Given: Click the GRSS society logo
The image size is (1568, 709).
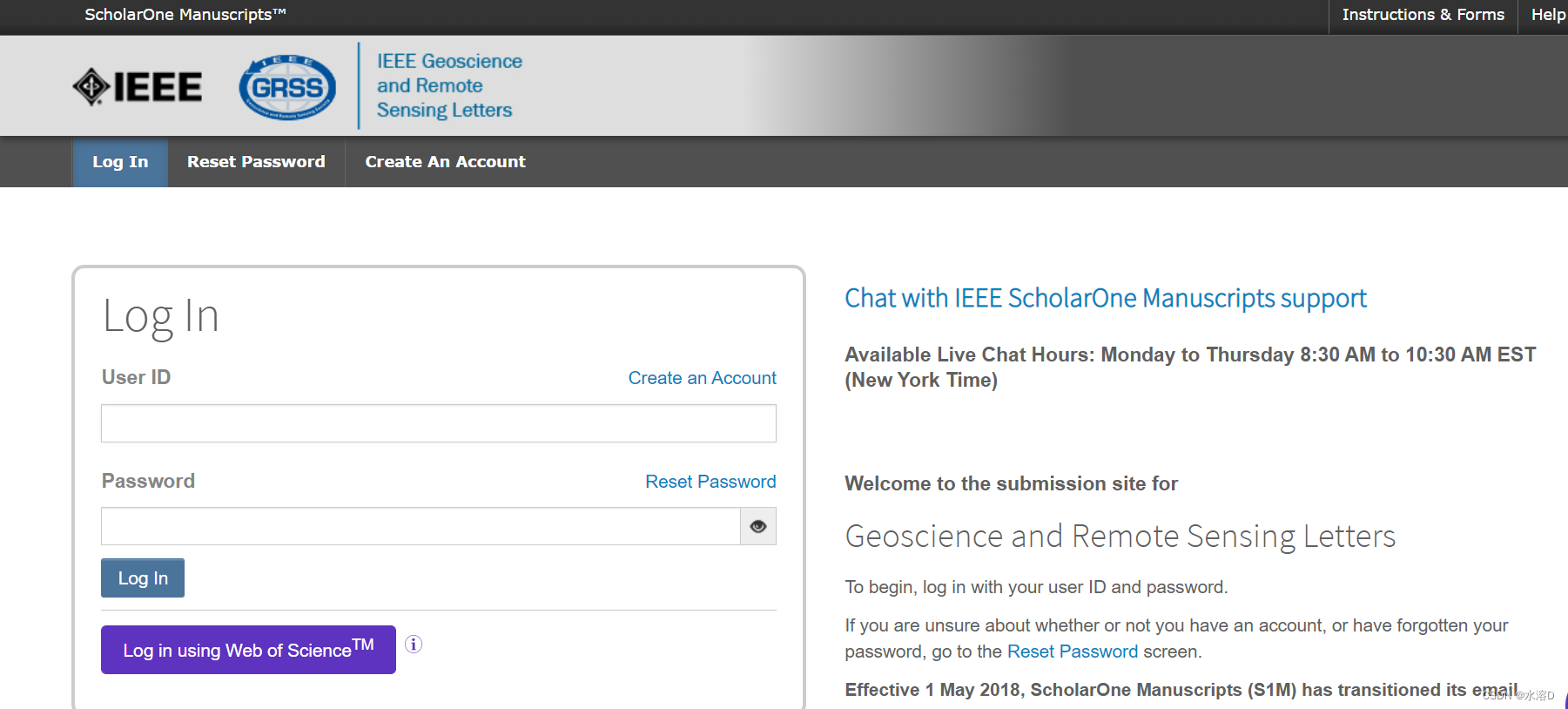Looking at the screenshot, I should tap(287, 87).
